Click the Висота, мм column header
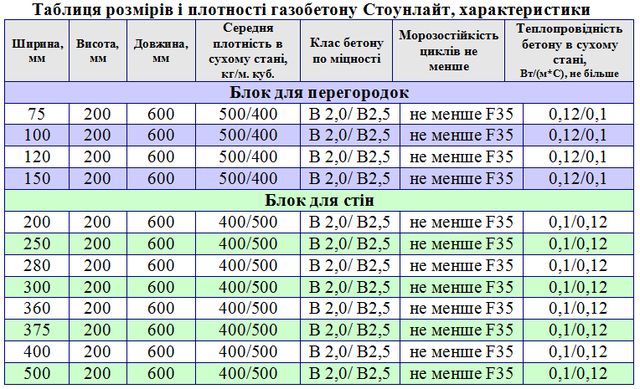The image size is (640, 389). (x=98, y=50)
